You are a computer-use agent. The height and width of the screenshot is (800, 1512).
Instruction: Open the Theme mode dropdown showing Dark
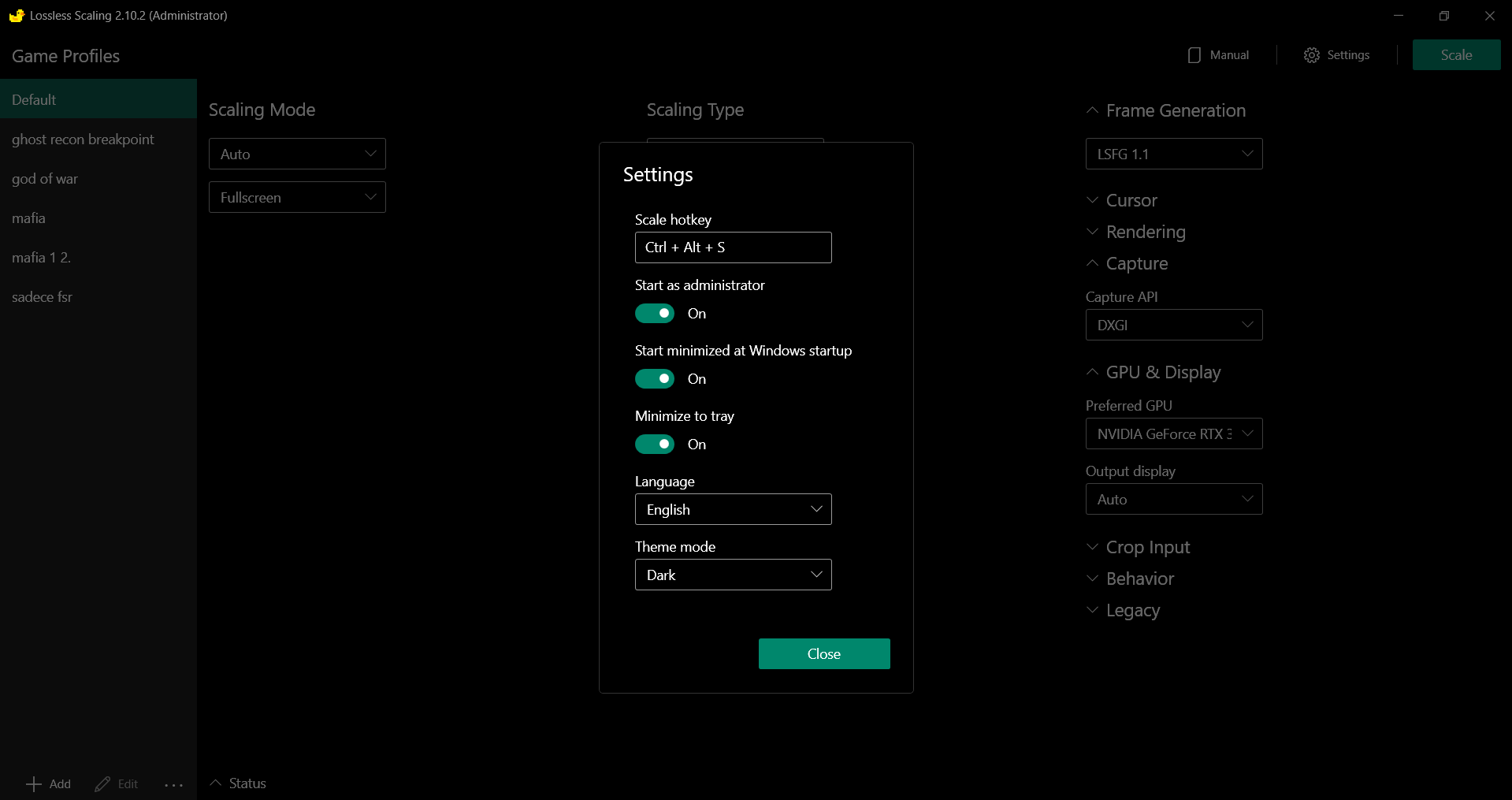pyautogui.click(x=734, y=575)
